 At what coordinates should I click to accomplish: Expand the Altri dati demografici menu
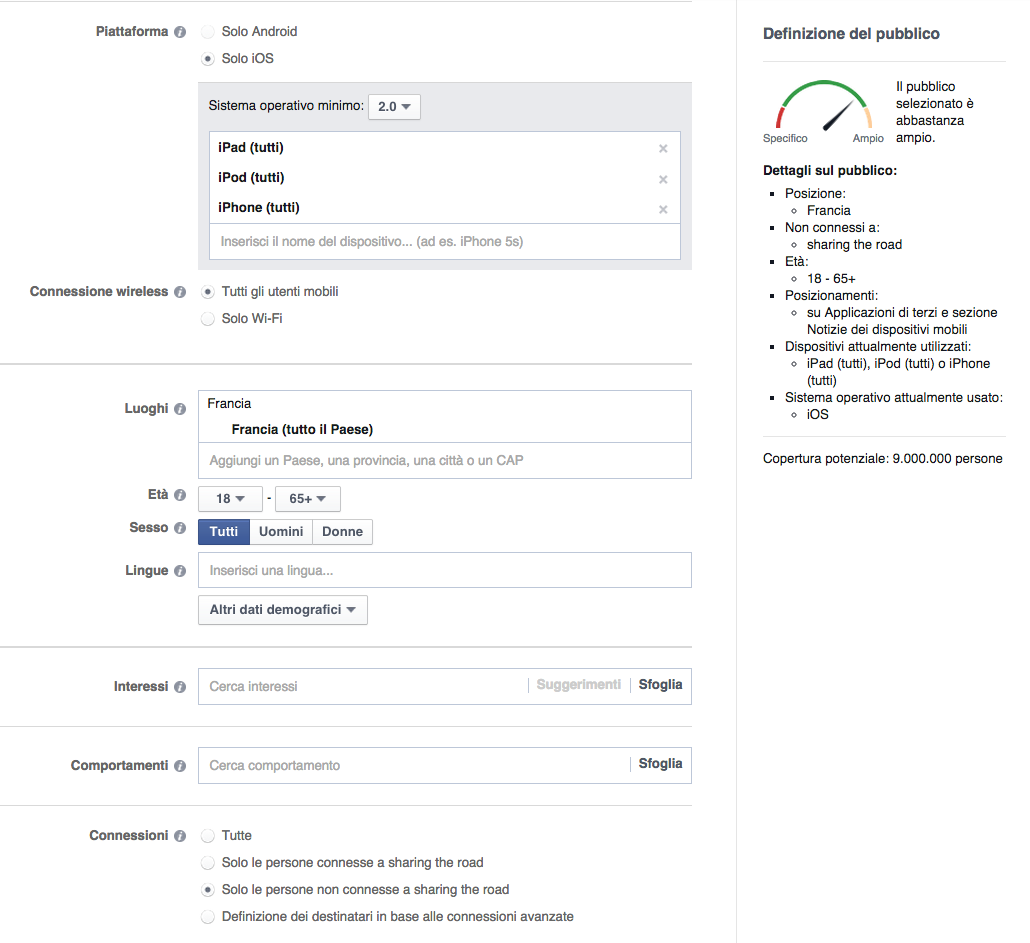pyautogui.click(x=282, y=610)
